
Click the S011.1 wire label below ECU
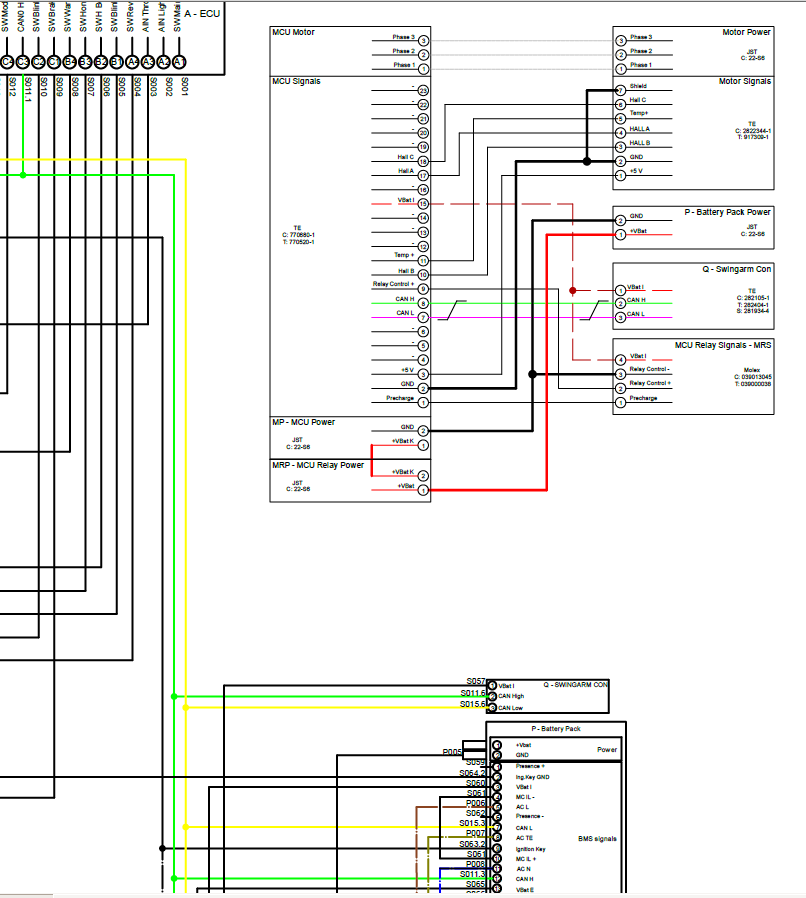(x=27, y=88)
